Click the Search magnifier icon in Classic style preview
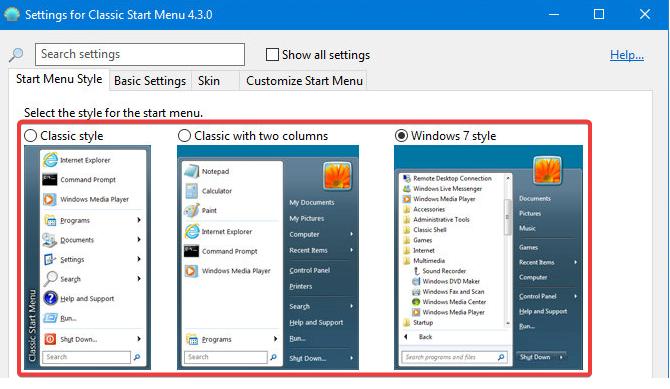670x389 pixels. click(x=50, y=279)
